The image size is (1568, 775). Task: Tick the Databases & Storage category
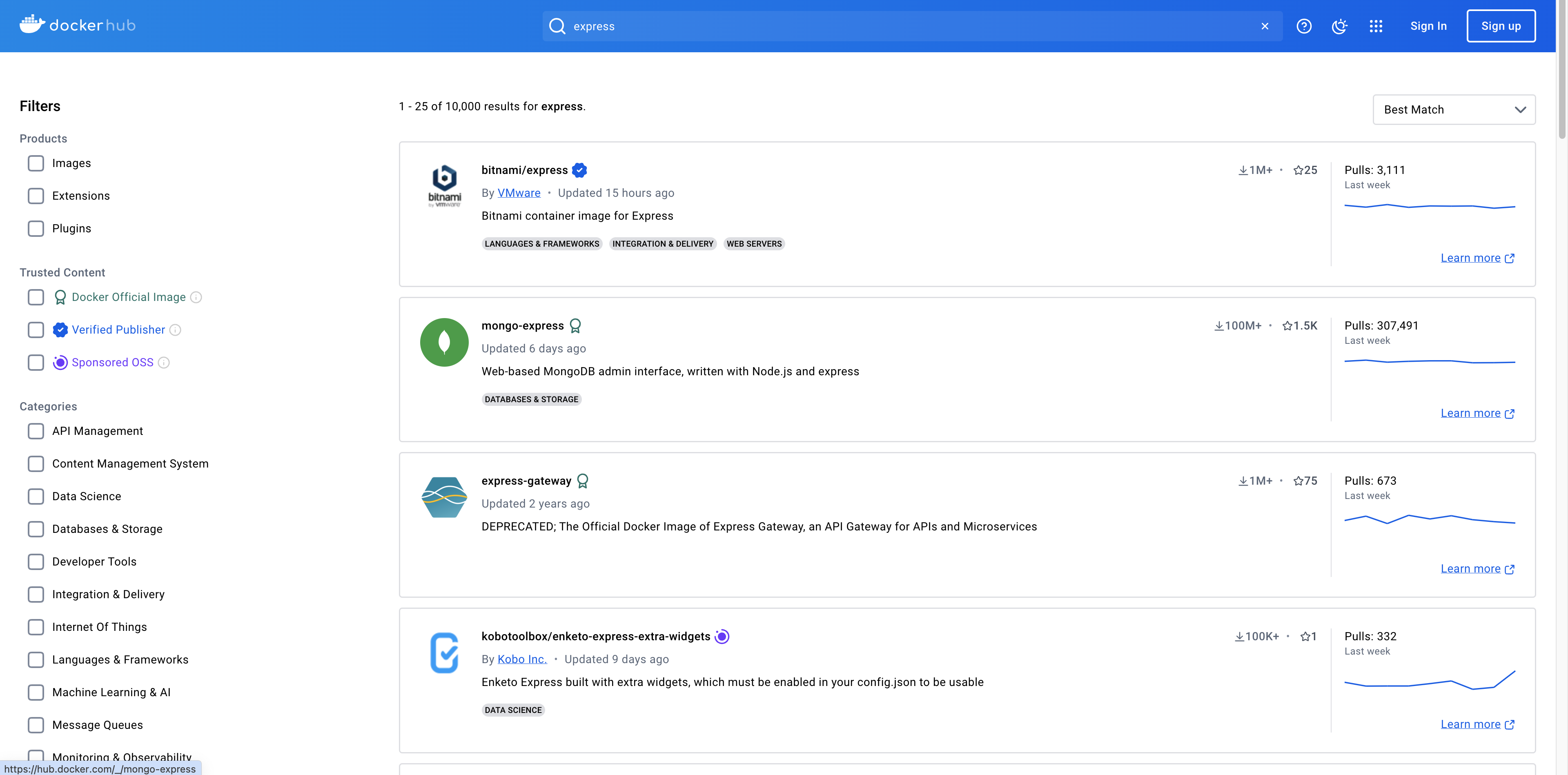(x=36, y=529)
